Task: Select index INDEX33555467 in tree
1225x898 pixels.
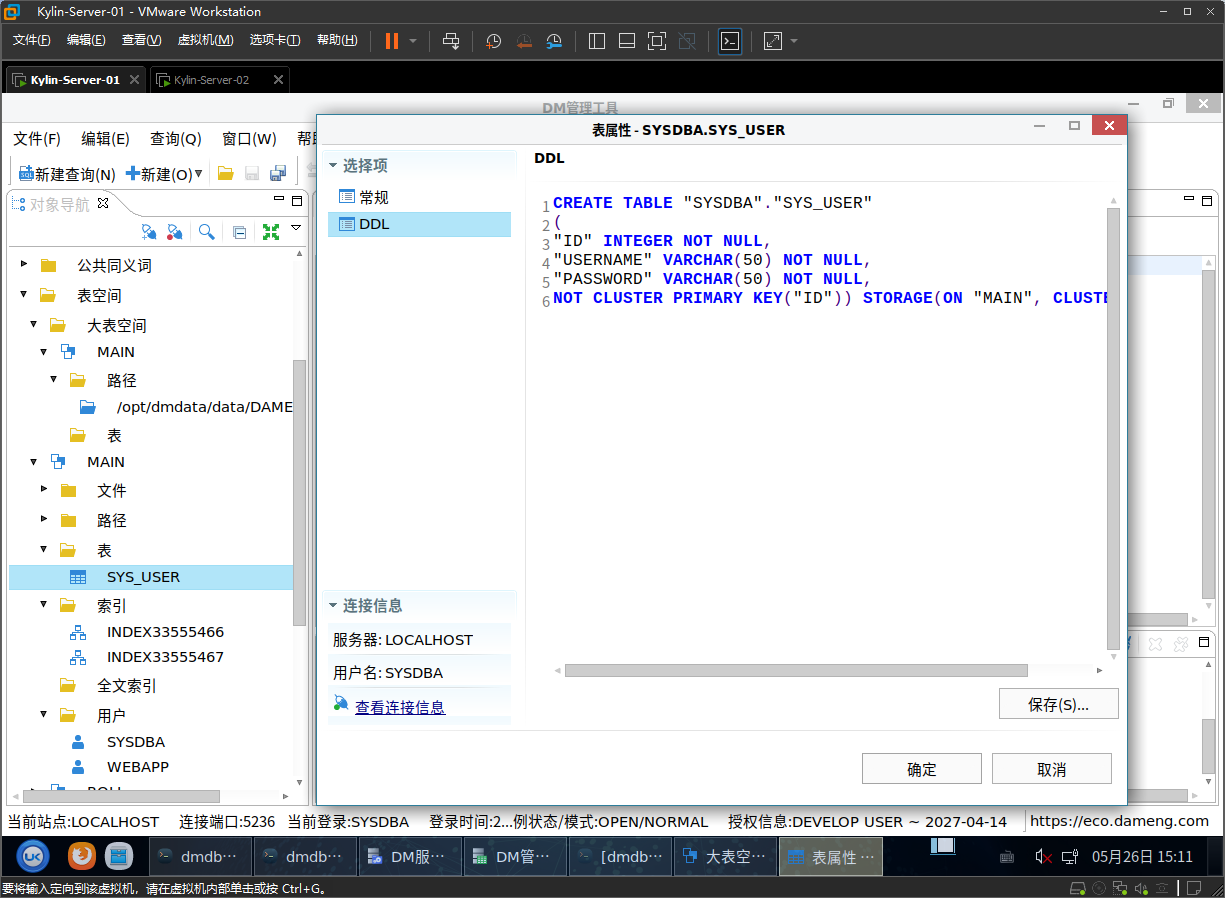Action: 165,657
